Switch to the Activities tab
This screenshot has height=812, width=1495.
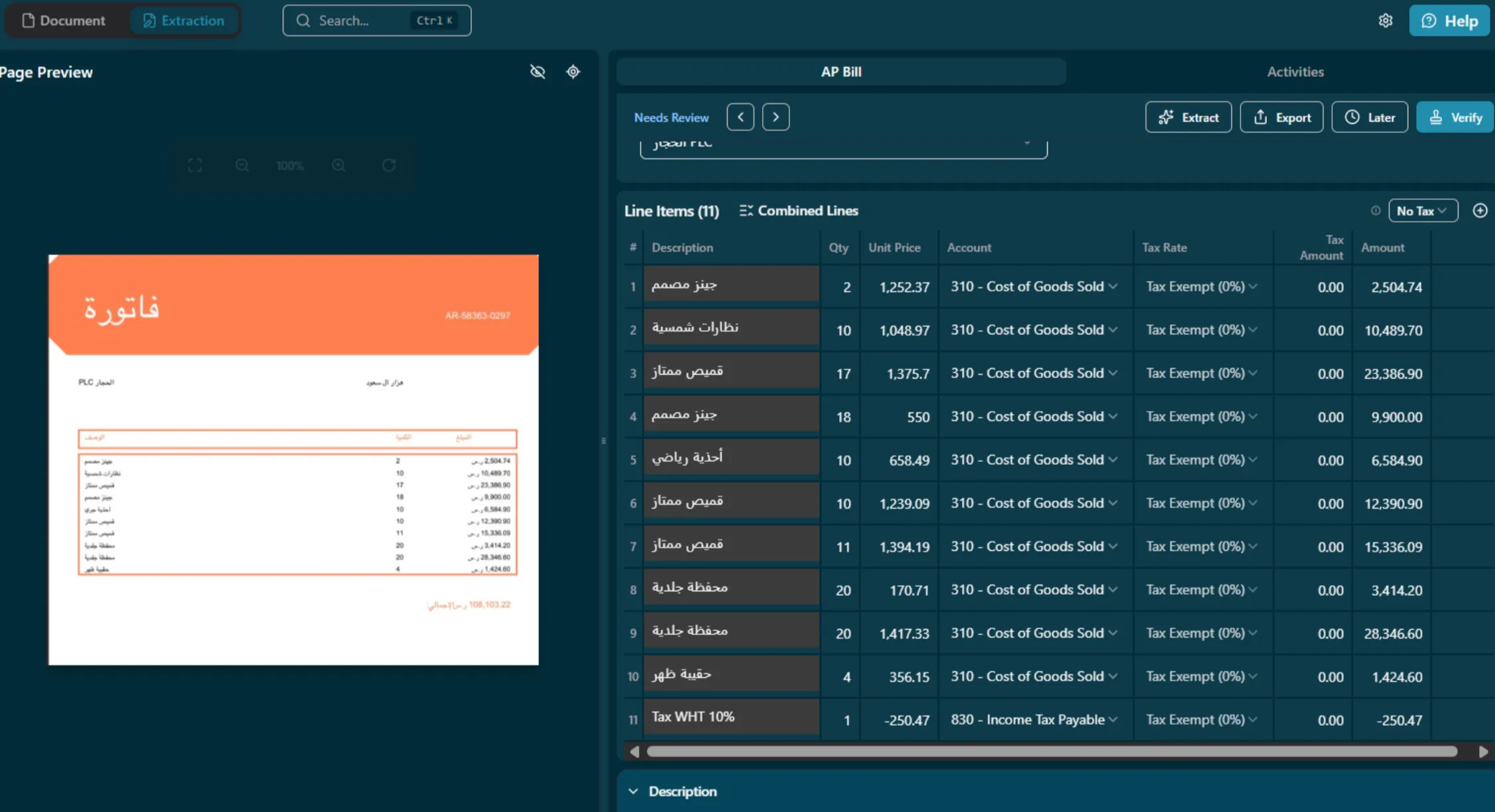[x=1295, y=72]
